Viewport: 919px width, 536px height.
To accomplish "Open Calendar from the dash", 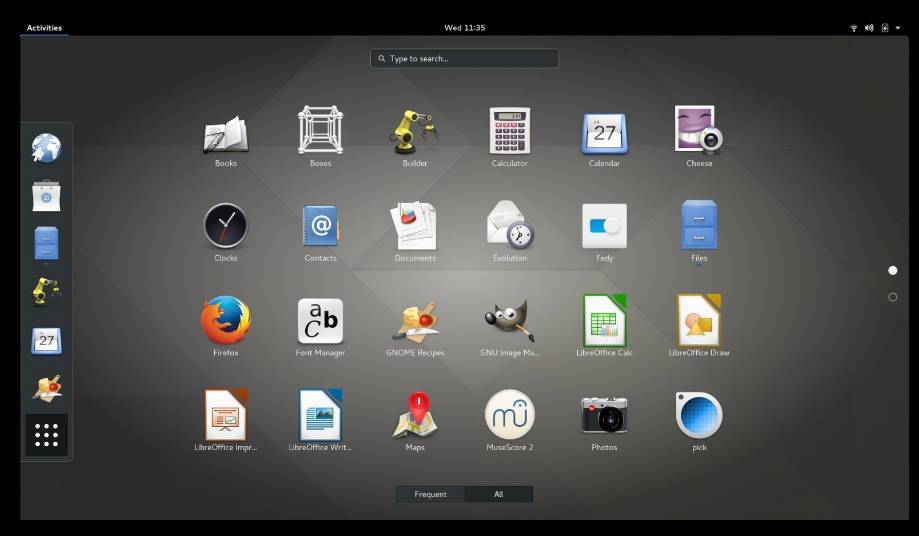I will (x=46, y=340).
